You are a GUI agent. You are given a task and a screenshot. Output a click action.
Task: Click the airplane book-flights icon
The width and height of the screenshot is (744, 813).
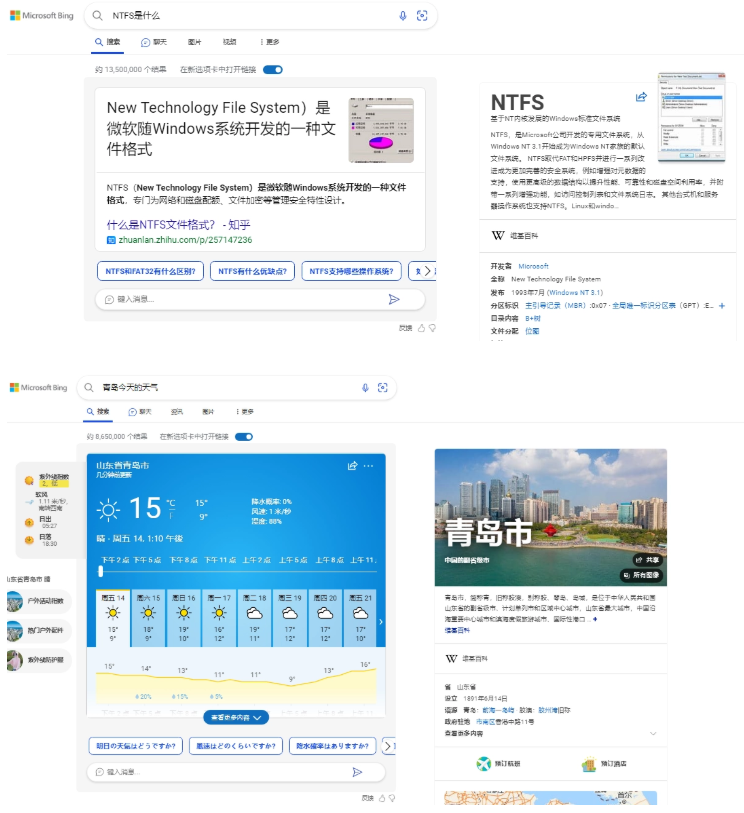click(x=483, y=763)
